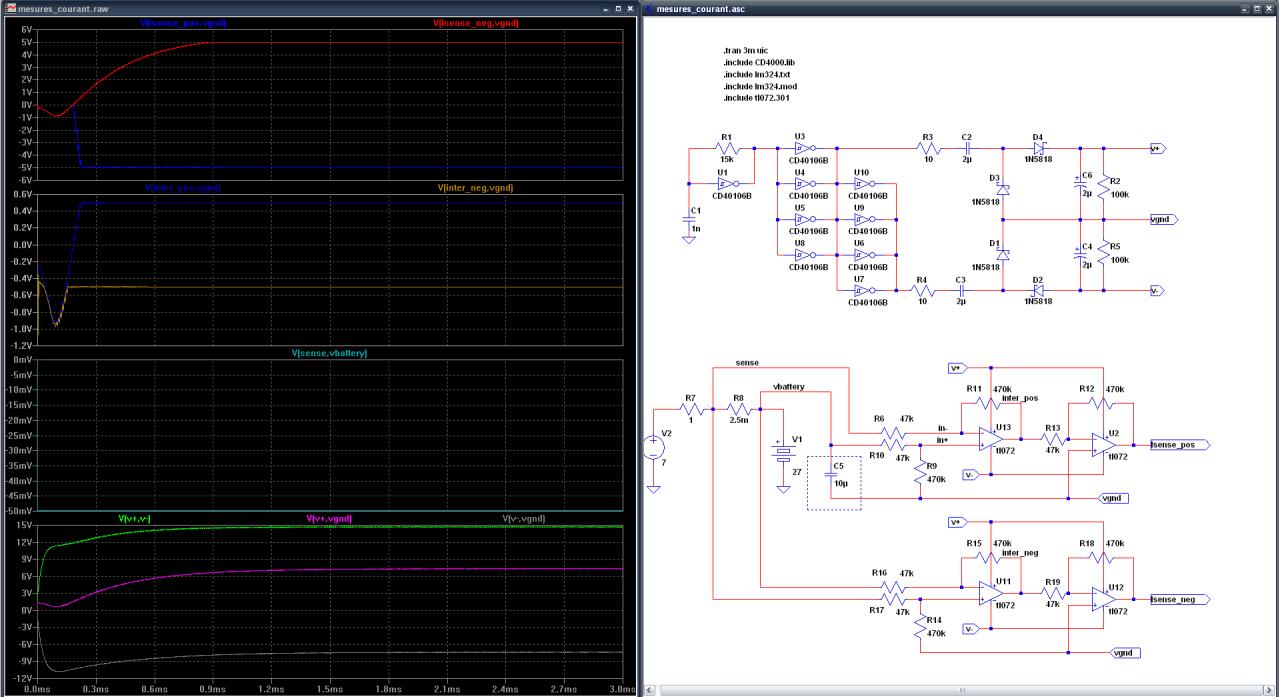This screenshot has height=697, width=1280.
Task: Select the R7 resistor symbol
Action: tap(690, 410)
